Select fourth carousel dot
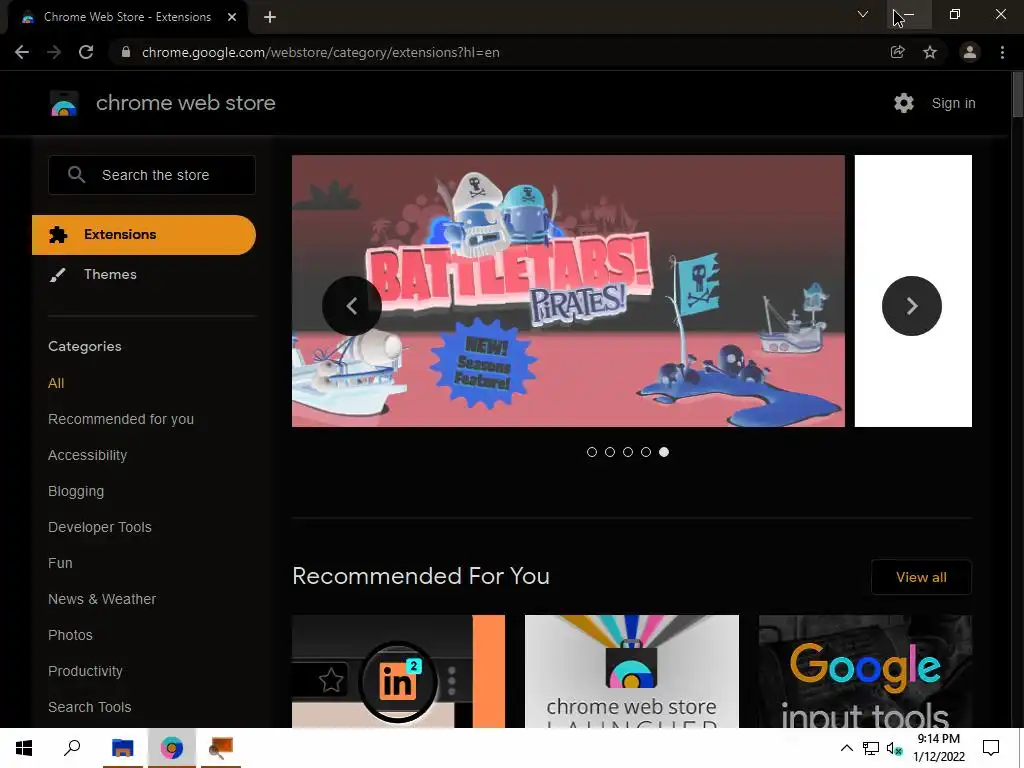Image resolution: width=1024 pixels, height=768 pixels. [646, 452]
